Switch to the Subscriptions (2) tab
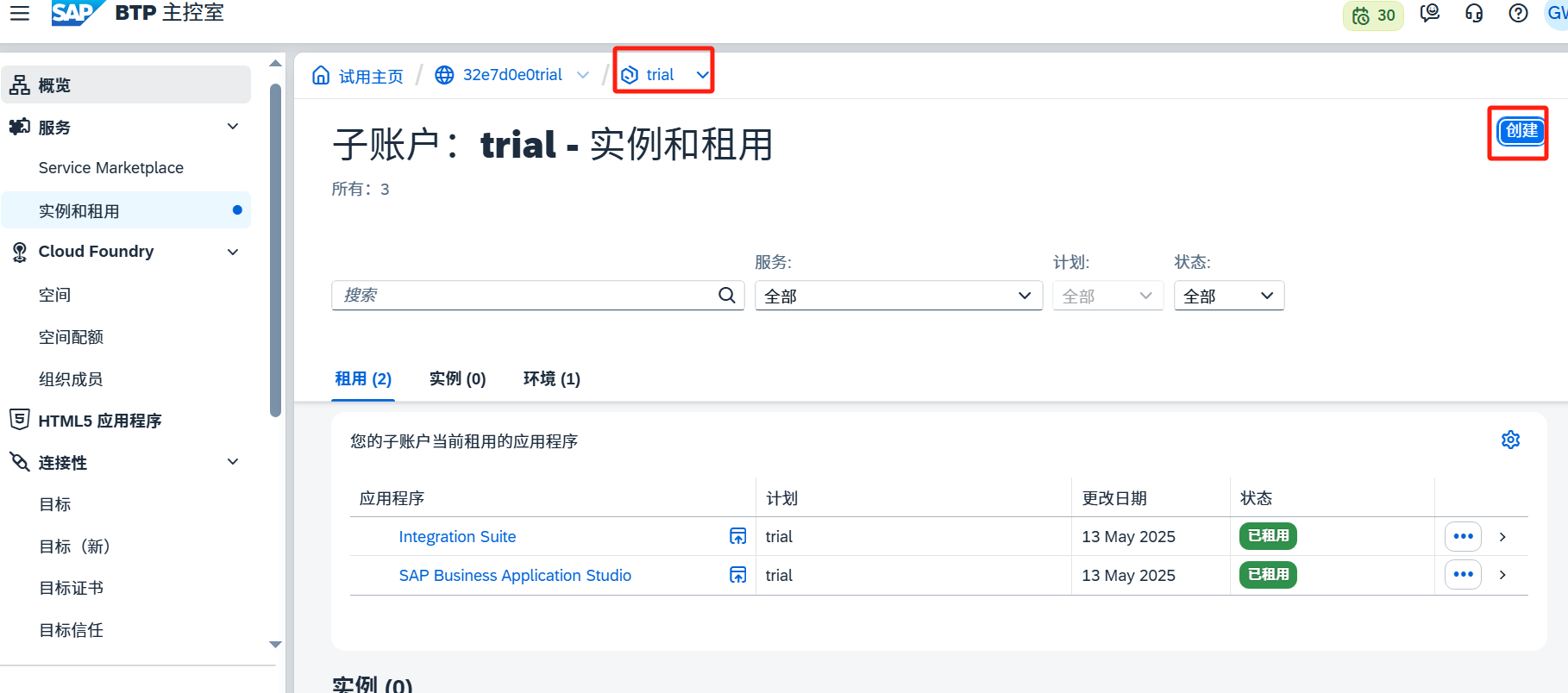The image size is (1568, 693). click(363, 379)
